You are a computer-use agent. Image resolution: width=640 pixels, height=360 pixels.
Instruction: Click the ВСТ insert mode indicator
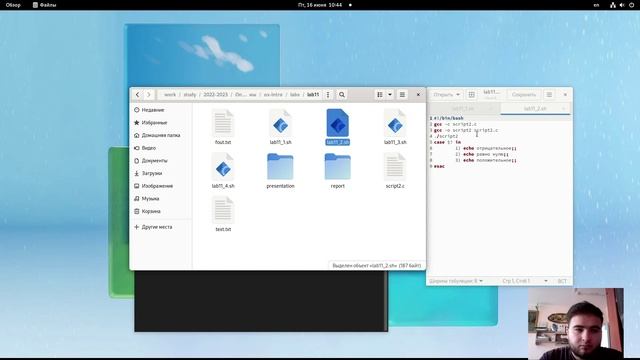tap(562, 281)
